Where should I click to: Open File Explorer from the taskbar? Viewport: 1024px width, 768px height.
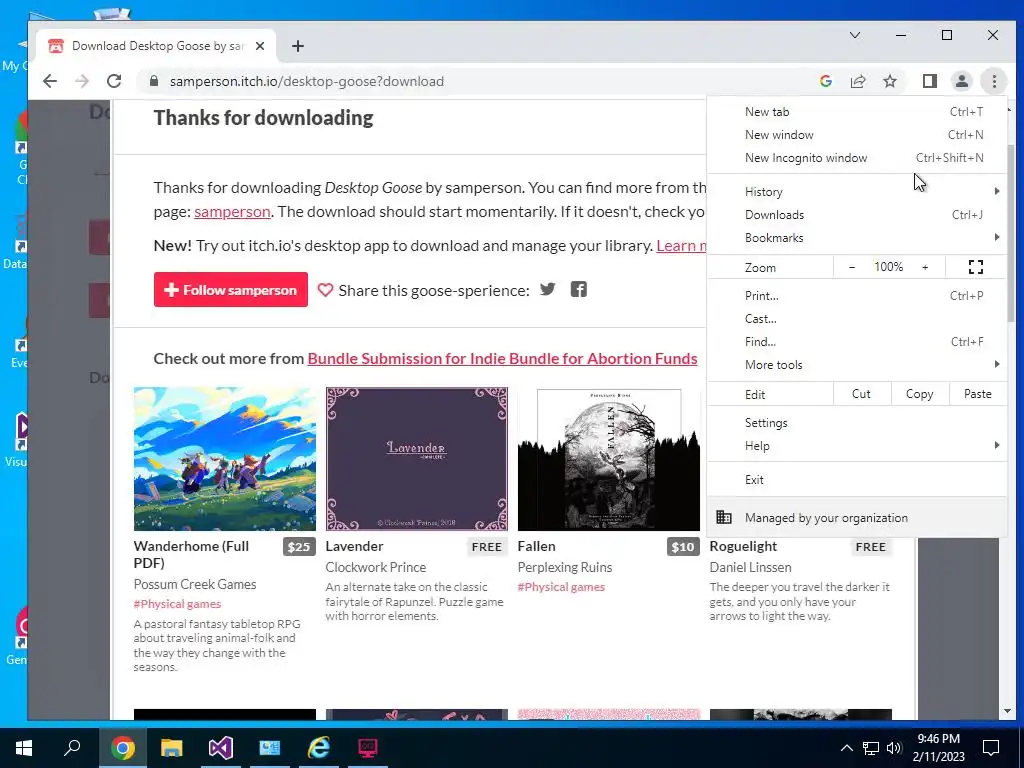tap(171, 748)
